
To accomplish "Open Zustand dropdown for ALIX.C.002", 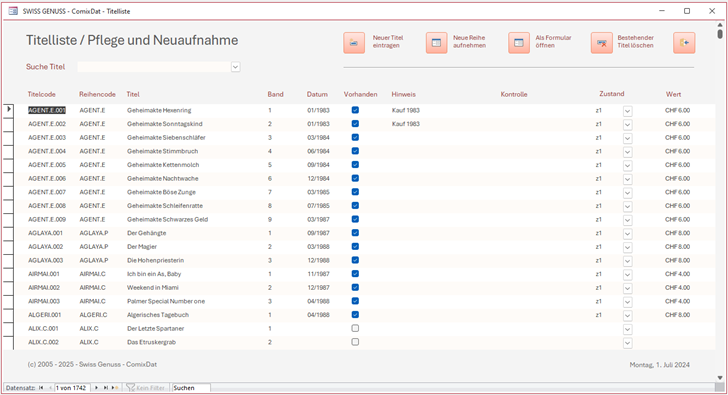I will pyautogui.click(x=628, y=343).
